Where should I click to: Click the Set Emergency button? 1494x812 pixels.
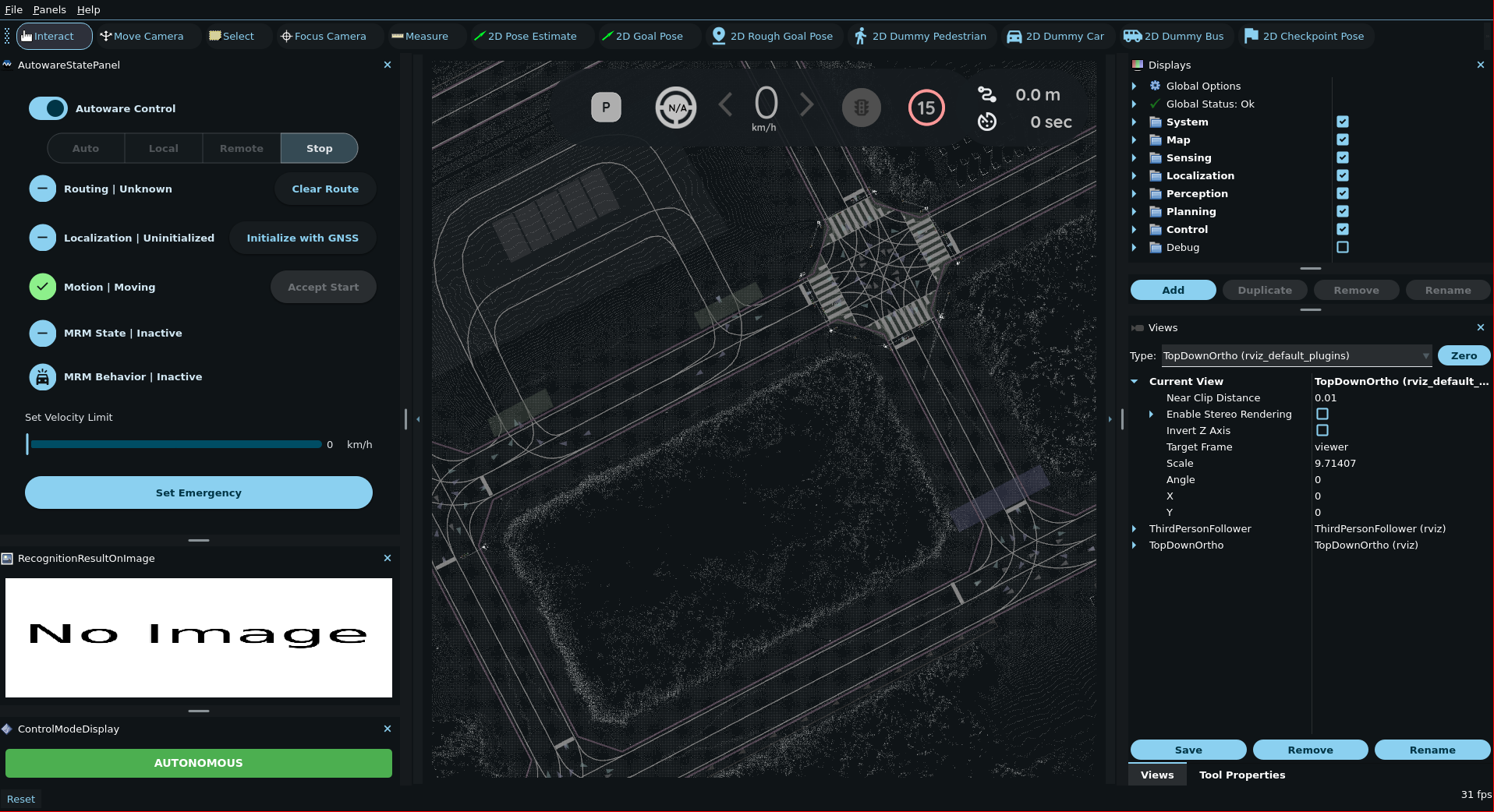(199, 493)
